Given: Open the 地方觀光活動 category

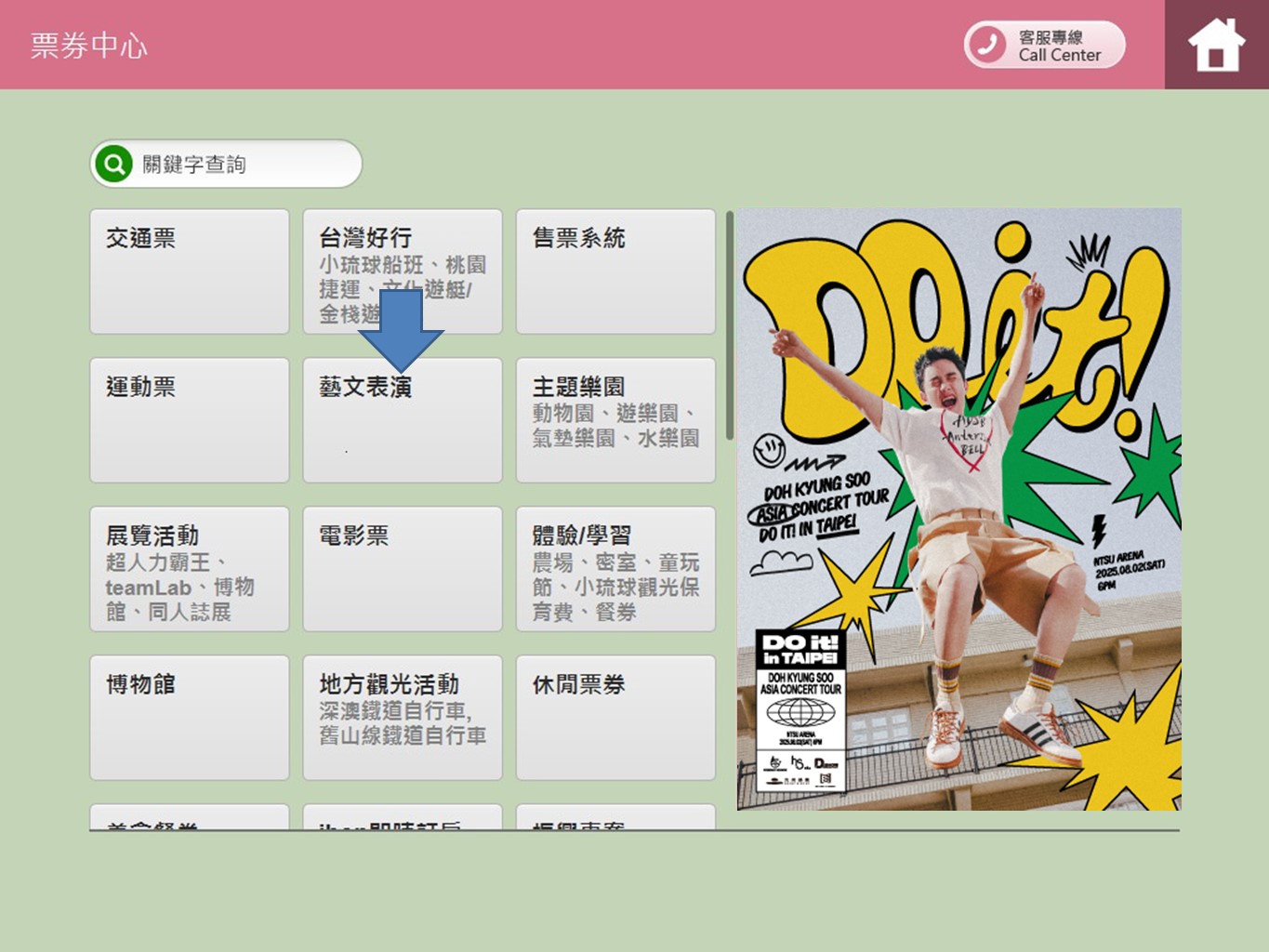Looking at the screenshot, I should (x=402, y=718).
